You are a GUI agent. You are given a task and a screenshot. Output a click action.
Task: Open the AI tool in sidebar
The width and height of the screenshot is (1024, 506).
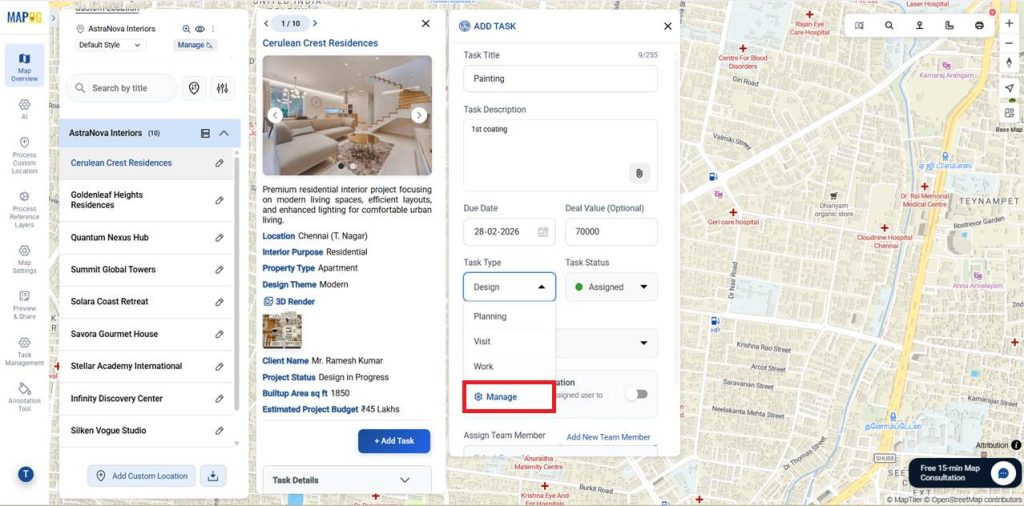tap(24, 109)
